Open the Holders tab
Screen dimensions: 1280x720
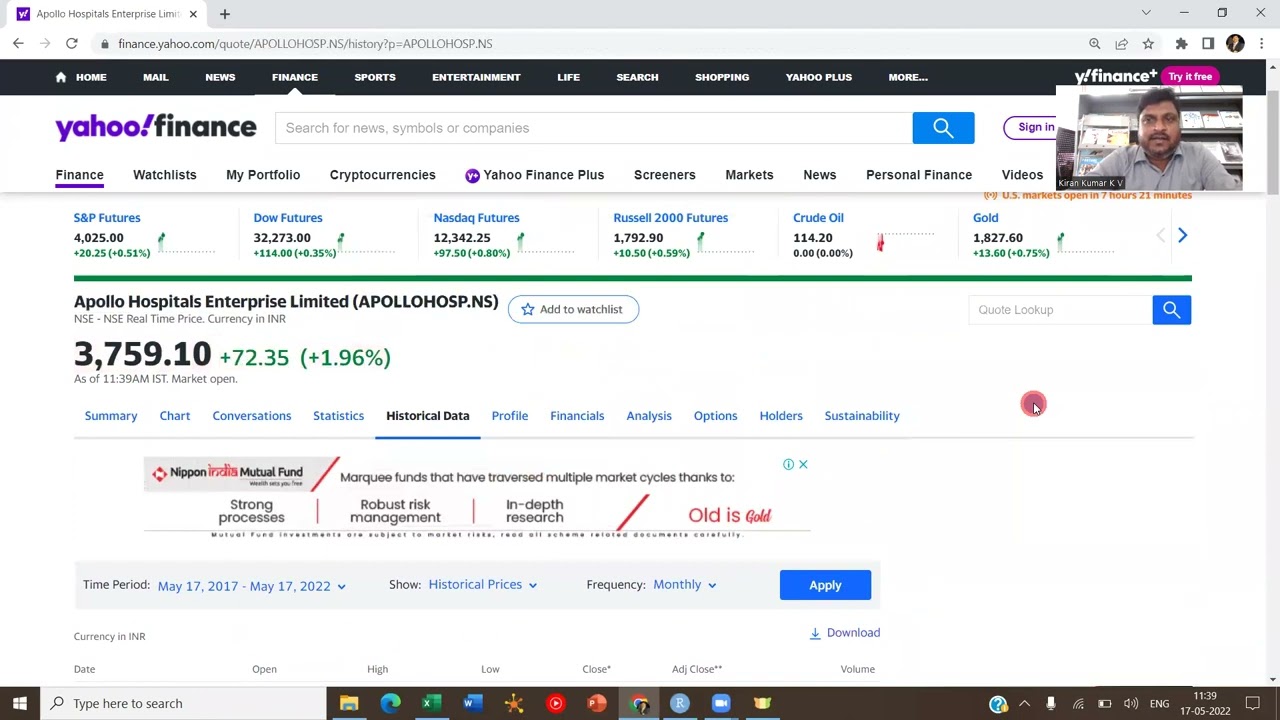click(781, 416)
